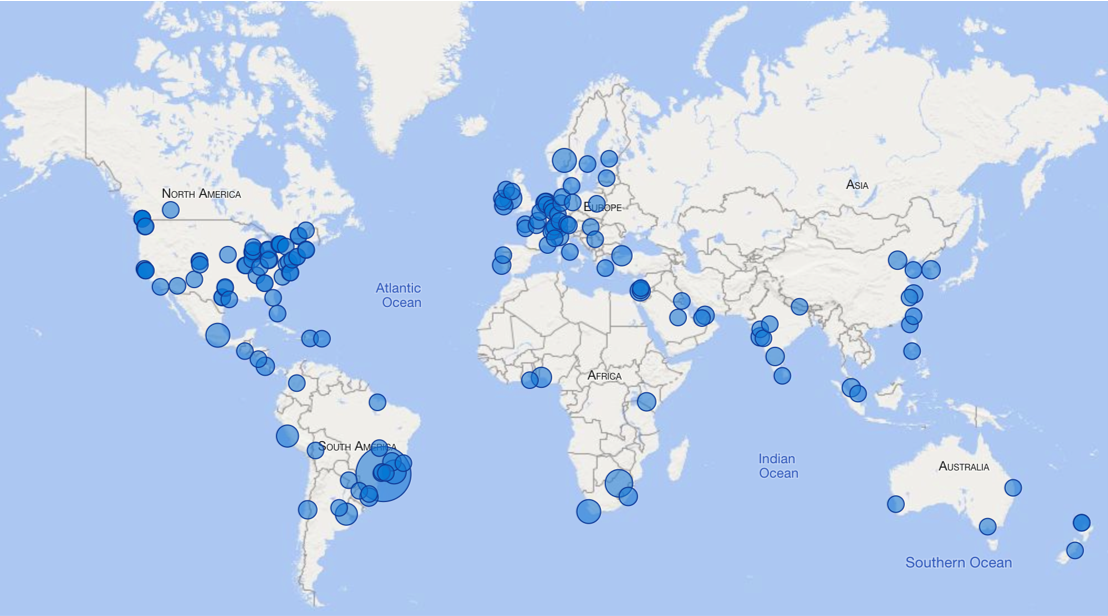
Task: Select the Asia continent label
Action: [x=857, y=185]
